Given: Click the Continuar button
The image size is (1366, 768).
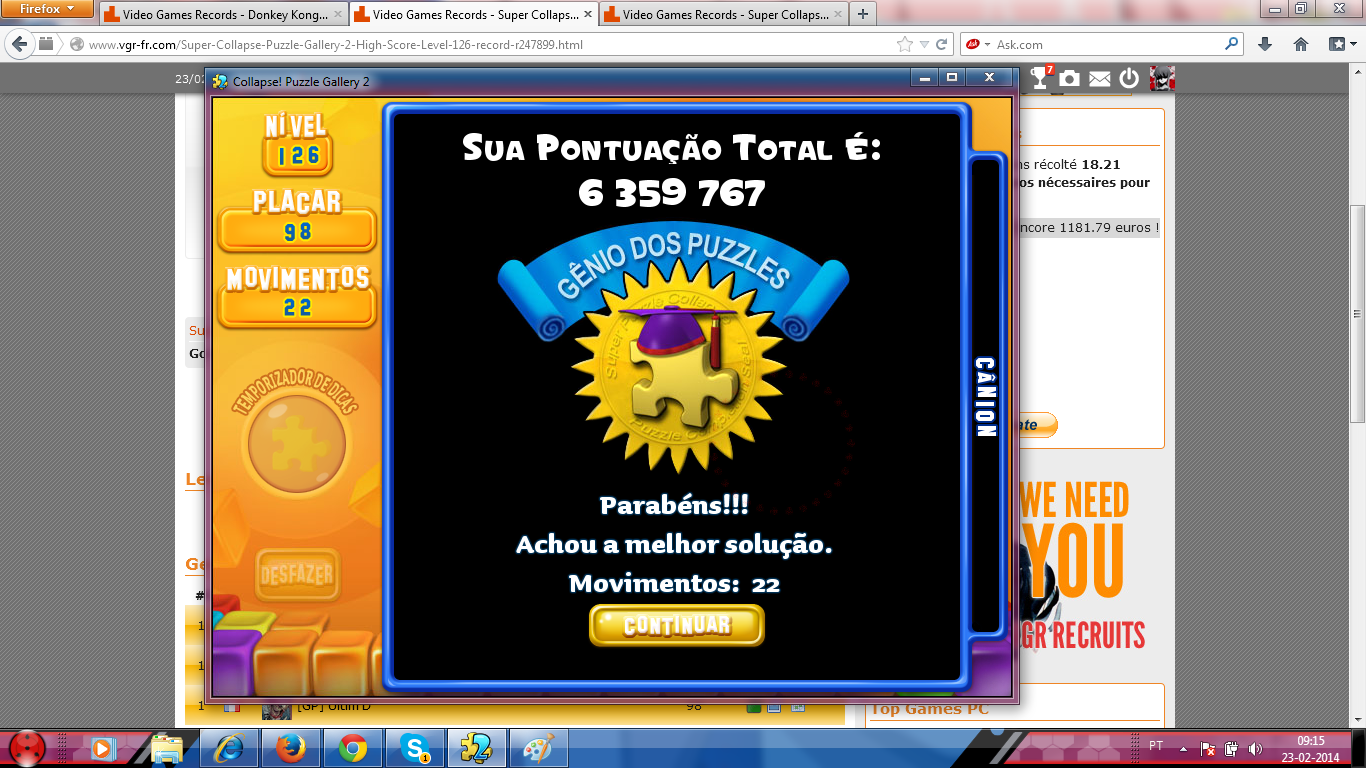Looking at the screenshot, I should click(676, 626).
